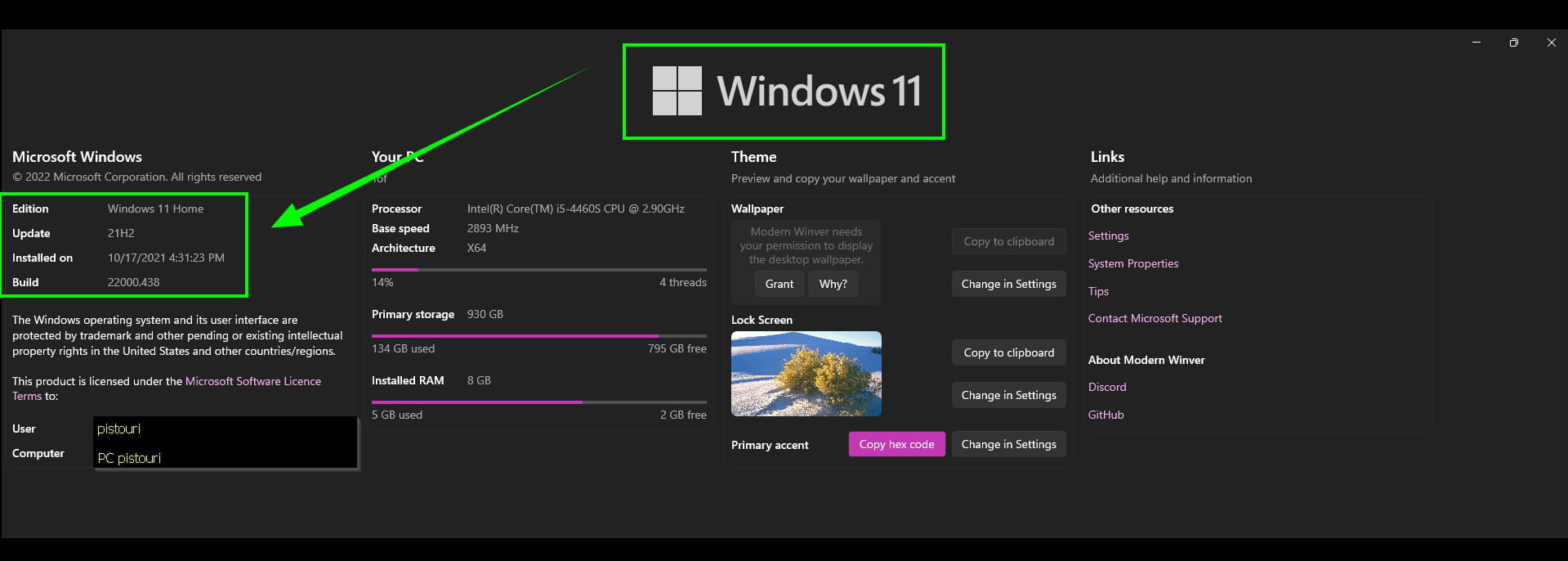Change the Primary accent in Settings
The image size is (1568, 561).
[x=1008, y=444]
